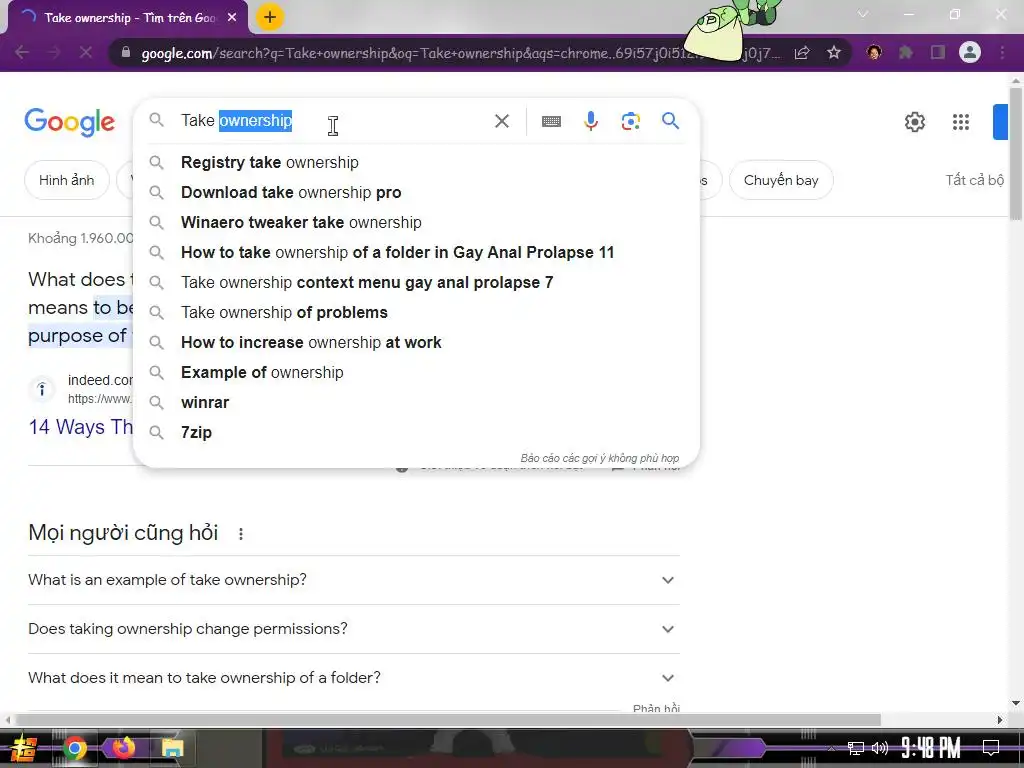Screen dimensions: 1024x768
Task: Open a new tab
Action: [270, 17]
